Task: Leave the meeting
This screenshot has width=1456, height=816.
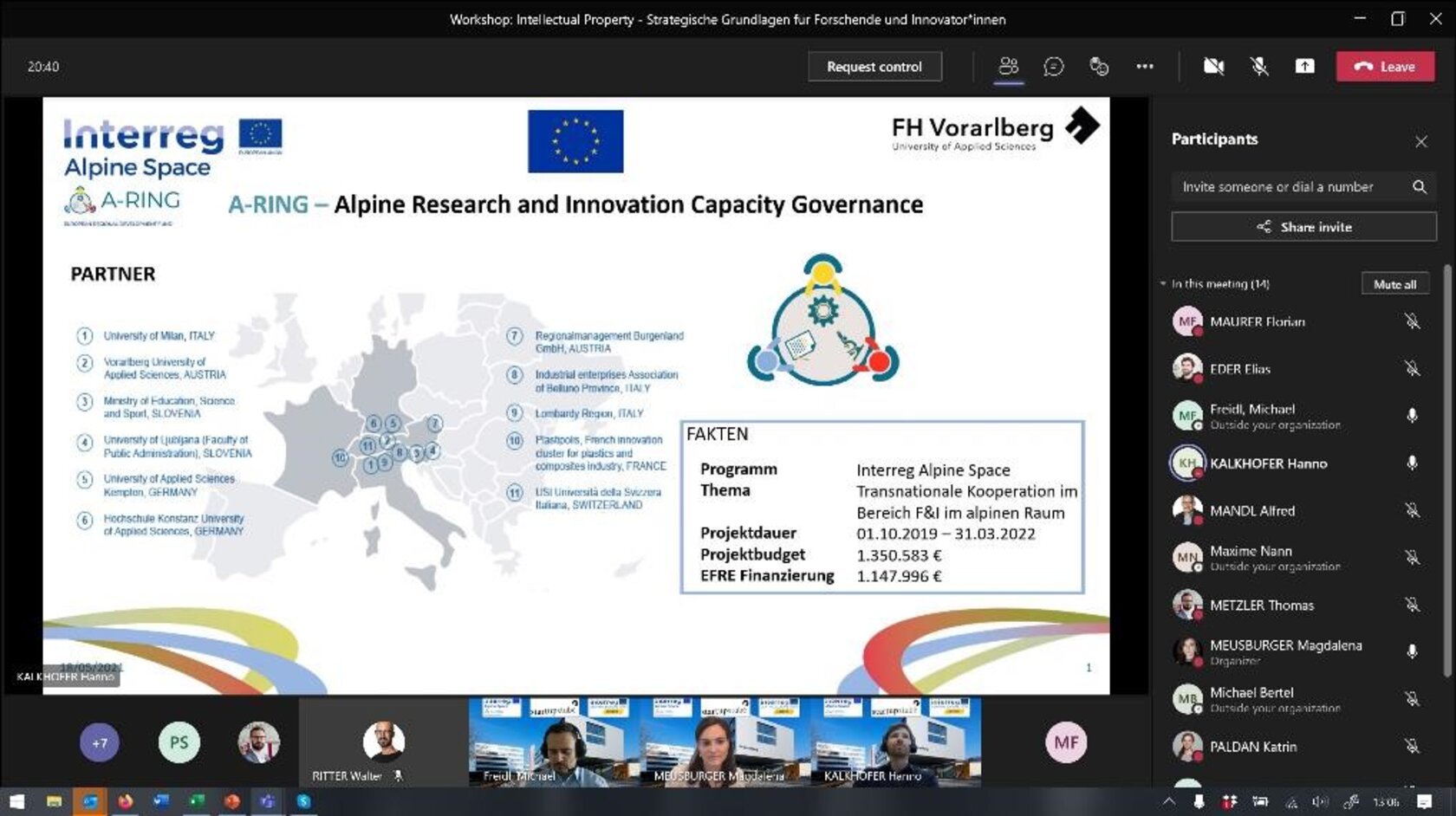Action: 1385,67
